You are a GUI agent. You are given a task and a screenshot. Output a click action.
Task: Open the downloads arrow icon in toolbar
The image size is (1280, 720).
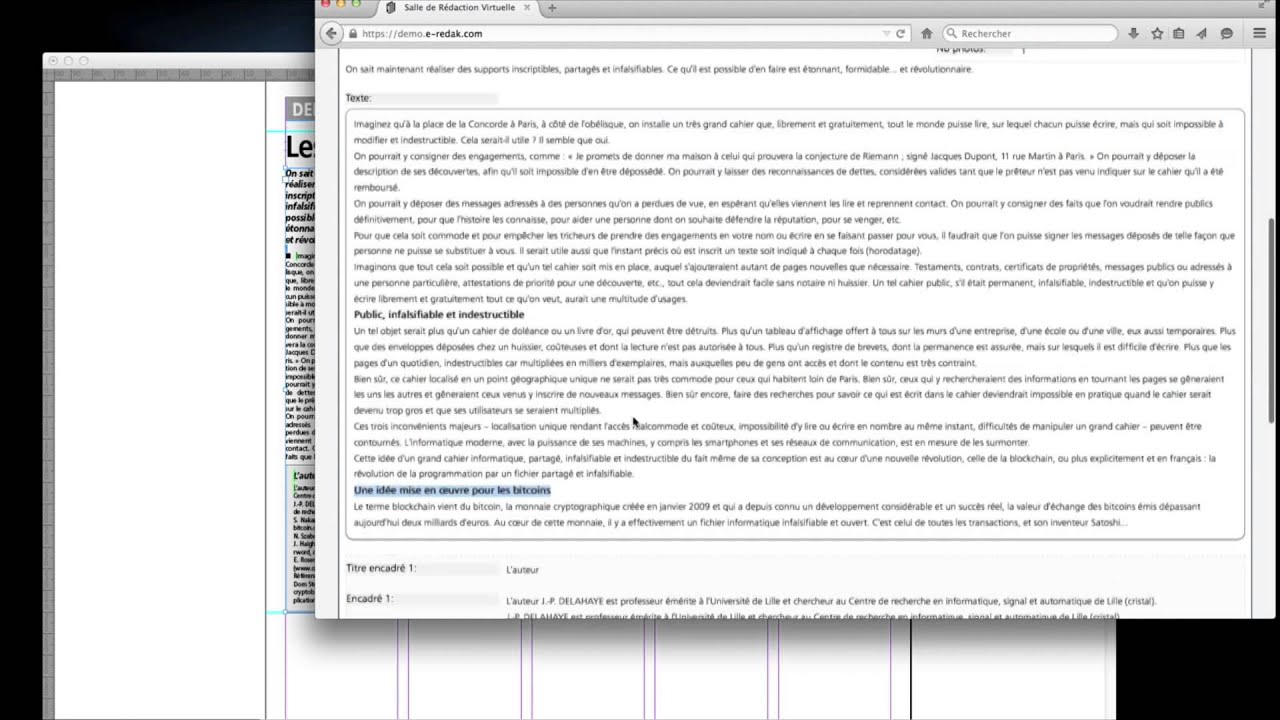(x=1133, y=33)
